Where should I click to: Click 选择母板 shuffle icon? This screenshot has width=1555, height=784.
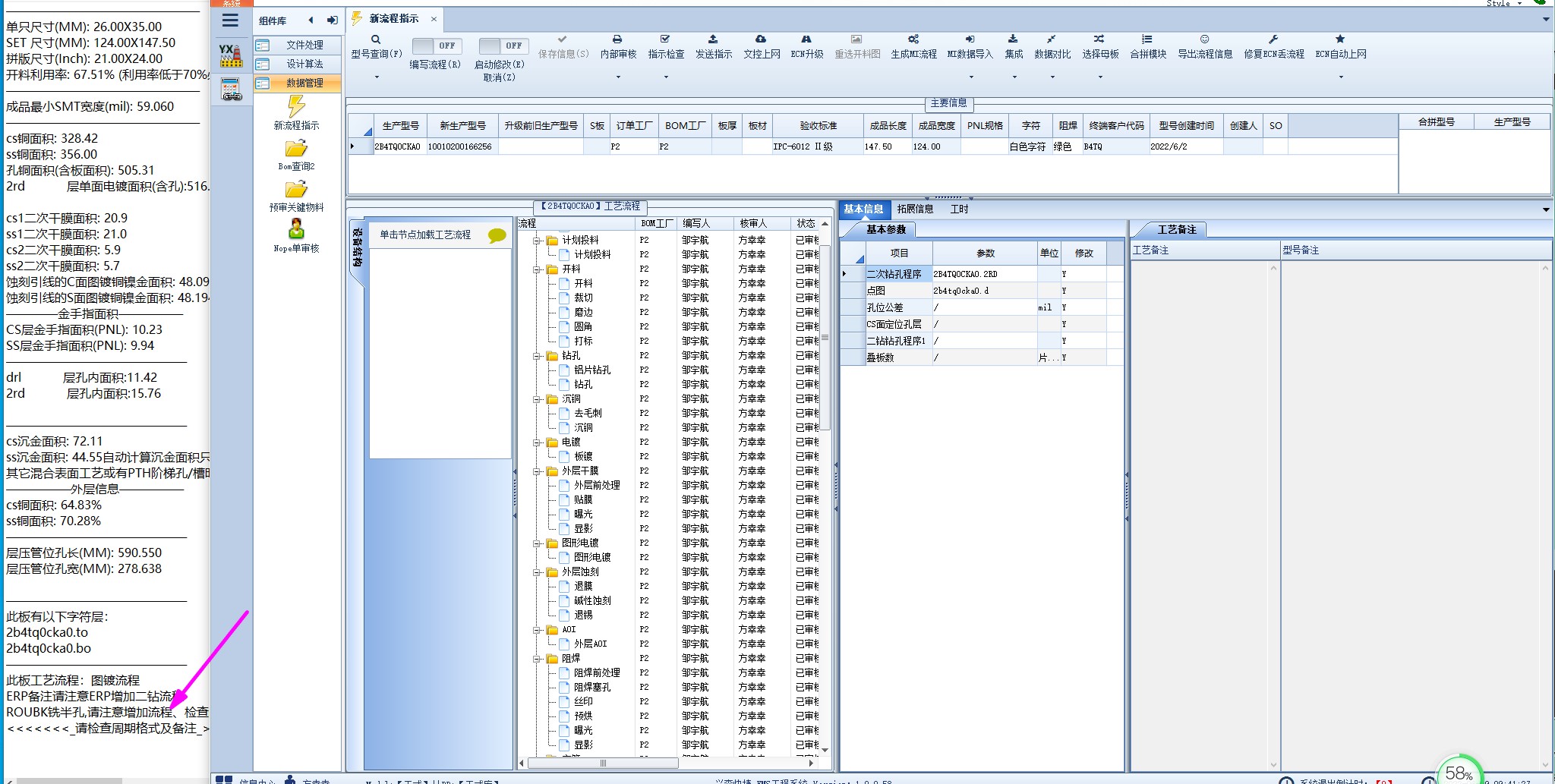click(x=1099, y=39)
